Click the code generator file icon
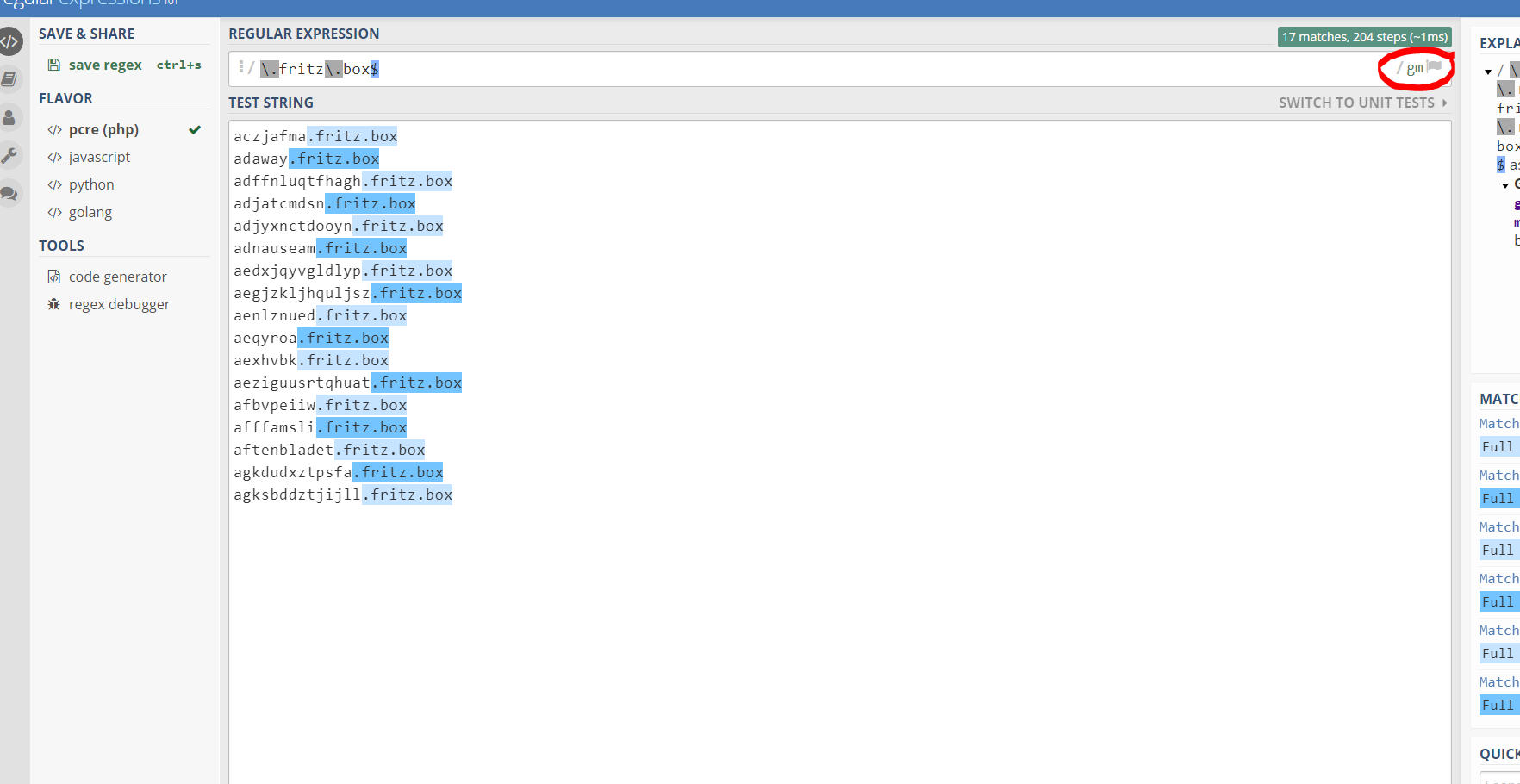The width and height of the screenshot is (1520, 784). (53, 277)
